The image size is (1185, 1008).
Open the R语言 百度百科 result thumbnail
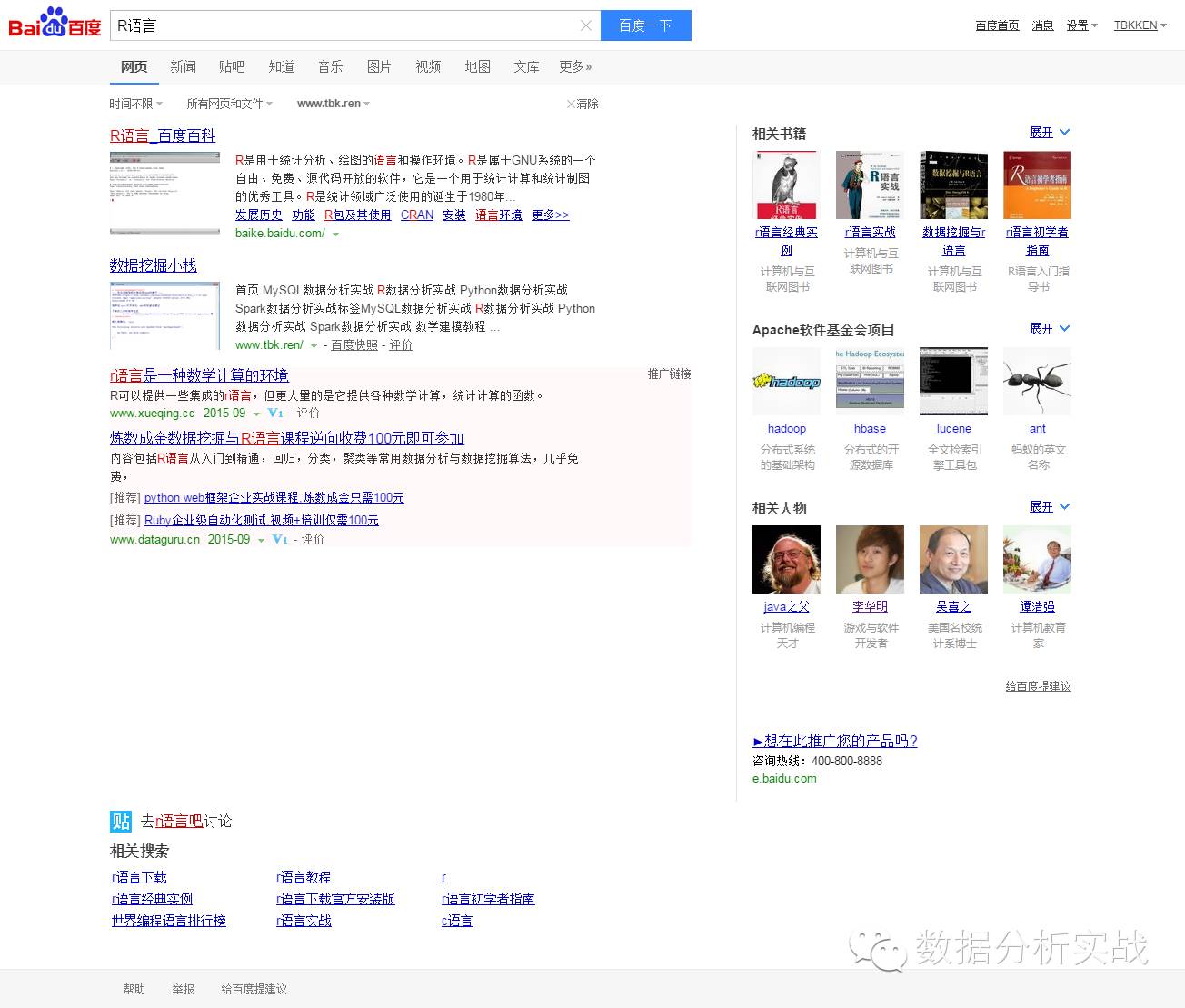164,193
